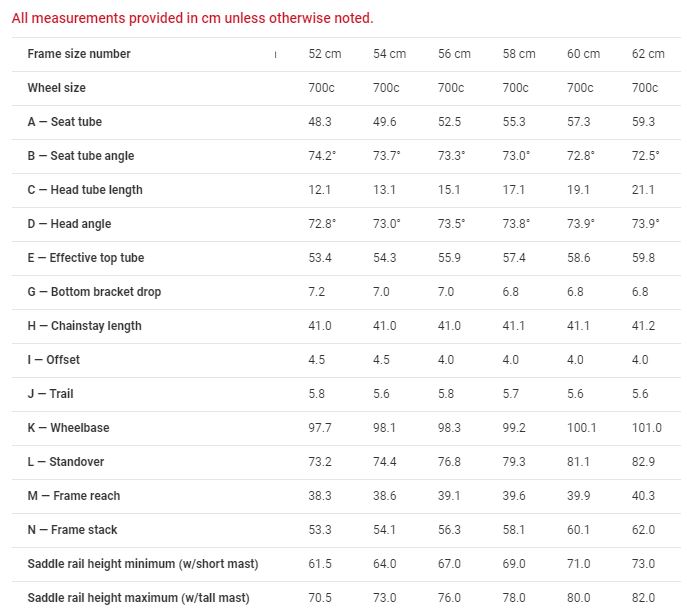Click the 60 cm column header

pos(583,54)
